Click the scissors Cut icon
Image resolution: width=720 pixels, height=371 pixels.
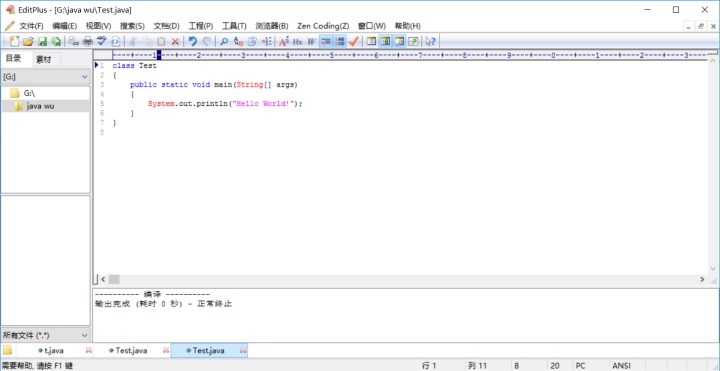point(133,41)
